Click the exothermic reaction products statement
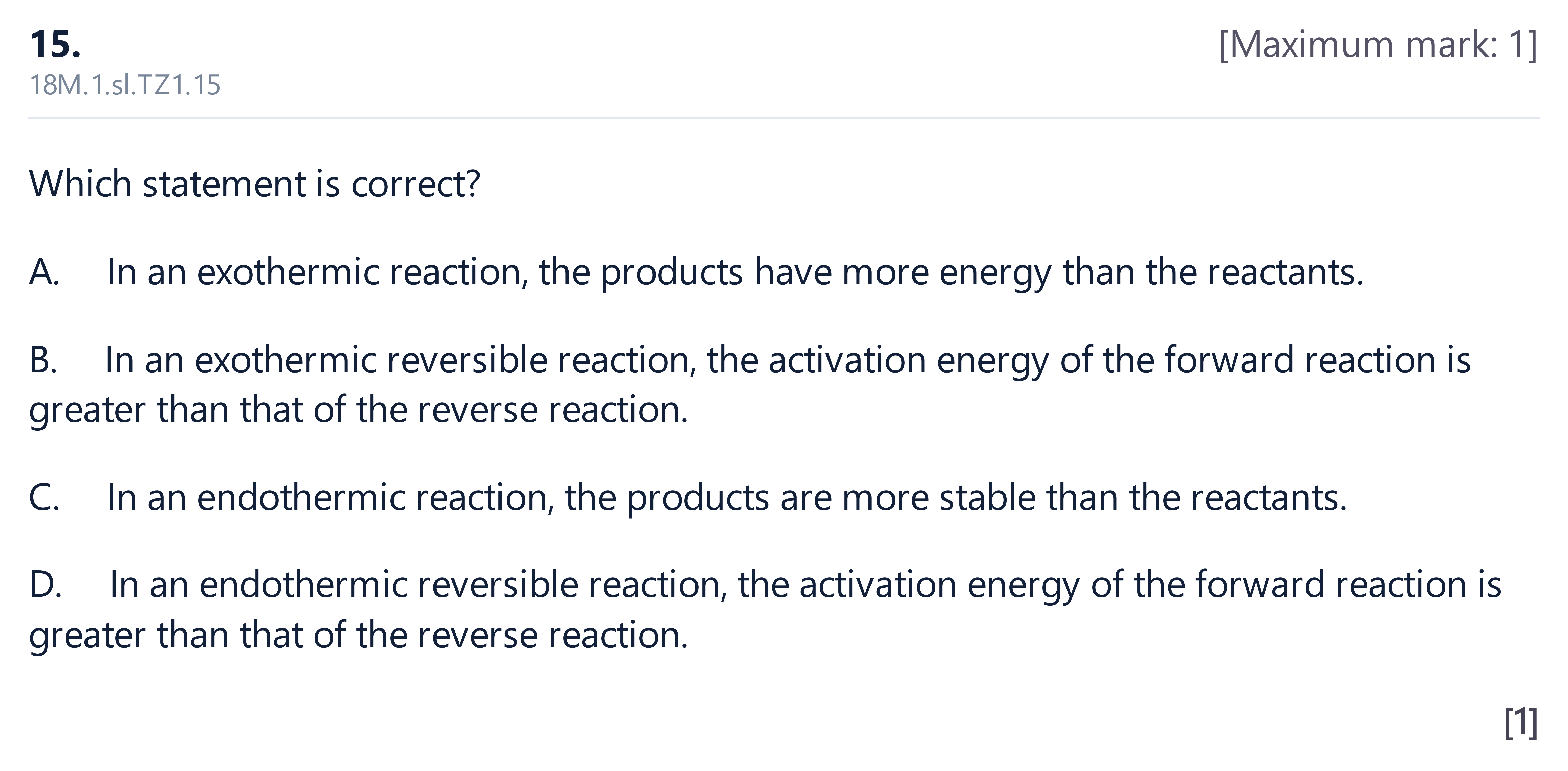The image size is (1568, 771). point(735,273)
